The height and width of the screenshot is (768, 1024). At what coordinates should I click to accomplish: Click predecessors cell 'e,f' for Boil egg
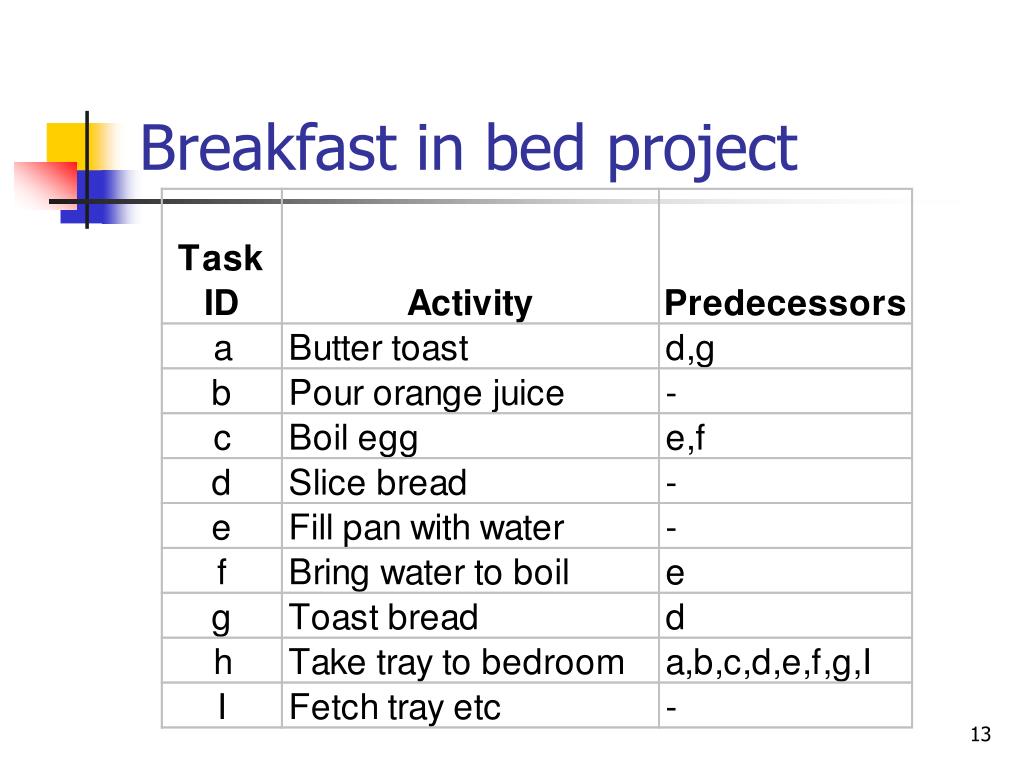pos(785,437)
